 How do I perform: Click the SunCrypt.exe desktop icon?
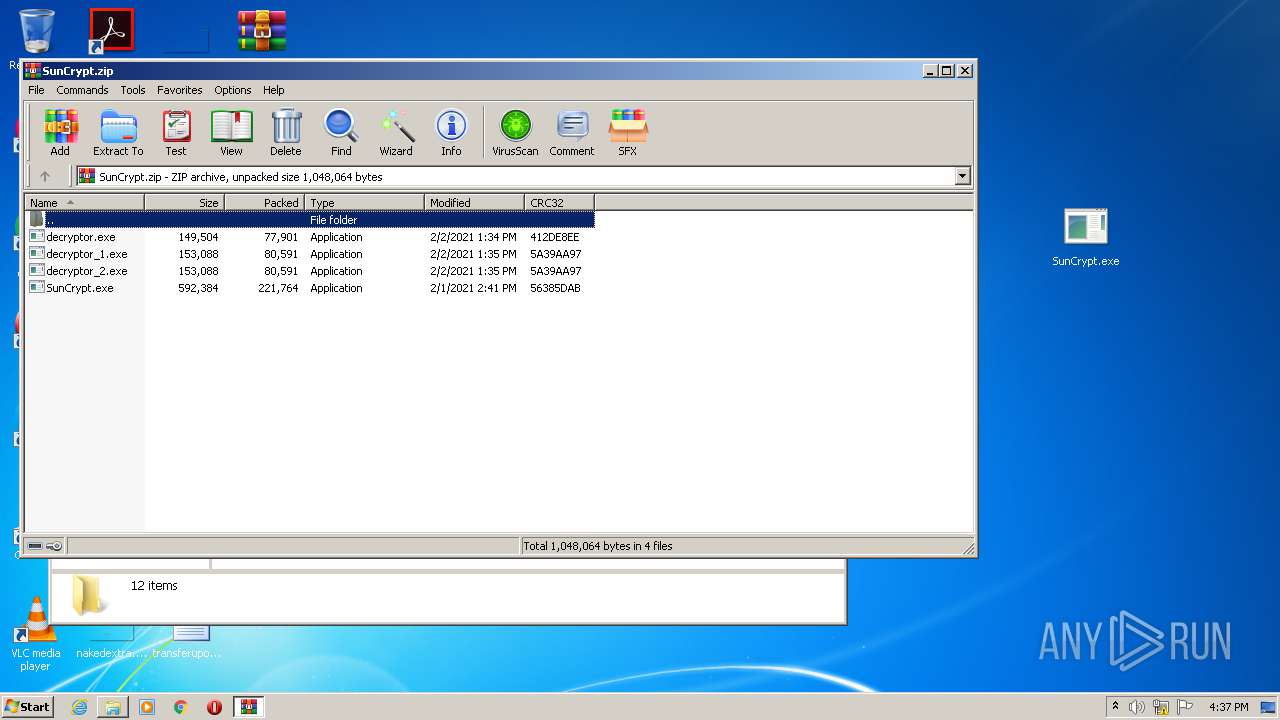tap(1085, 238)
